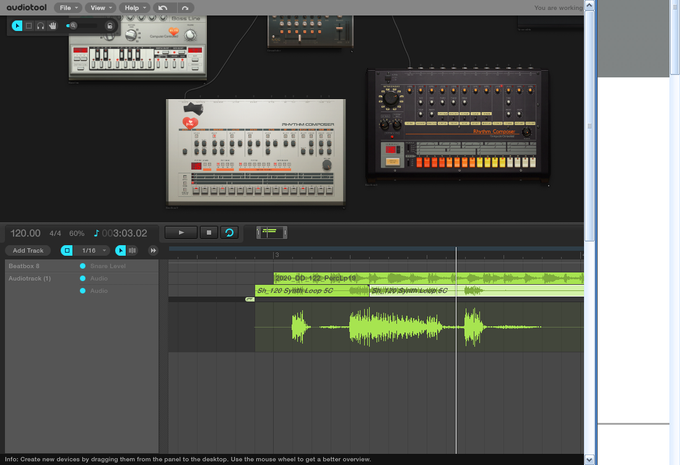The image size is (680, 465).
Task: Click the white Rhythm Composer drum machine
Action: coord(256,152)
